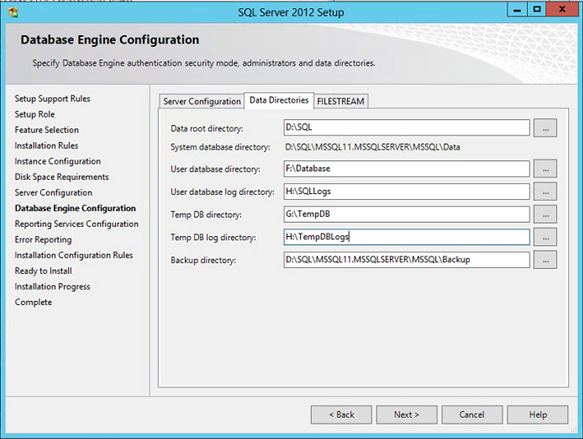583x439 pixels.
Task: Select the Setup Support Rules step
Action: (52, 99)
